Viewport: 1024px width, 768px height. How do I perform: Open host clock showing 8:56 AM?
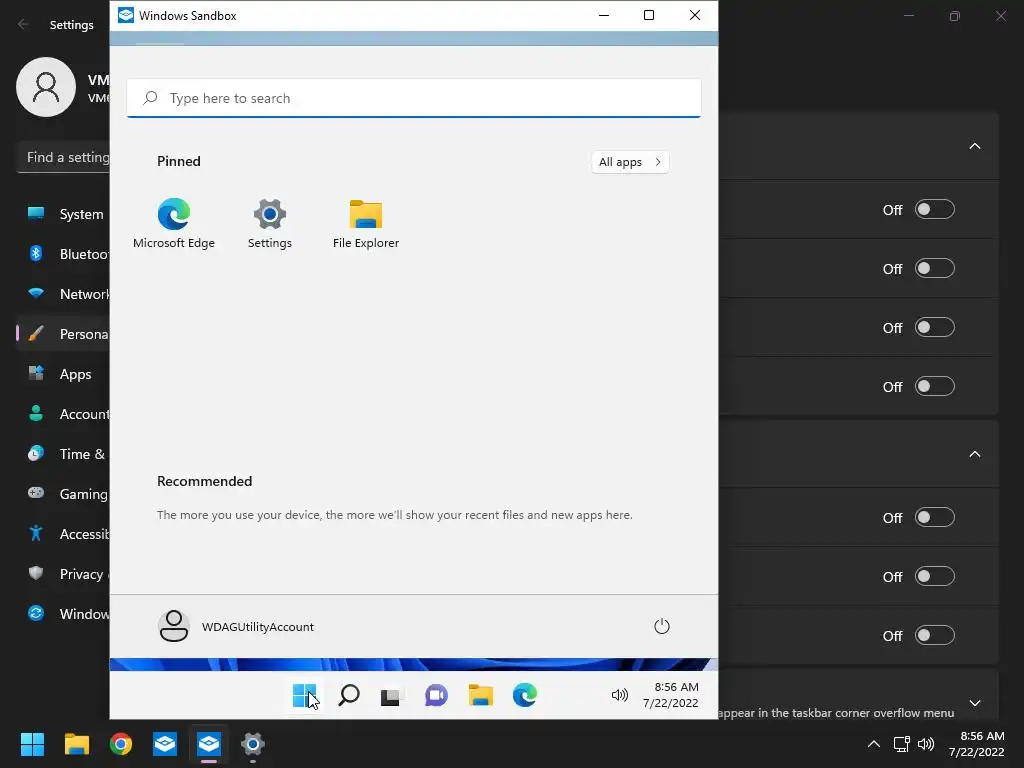click(x=976, y=744)
